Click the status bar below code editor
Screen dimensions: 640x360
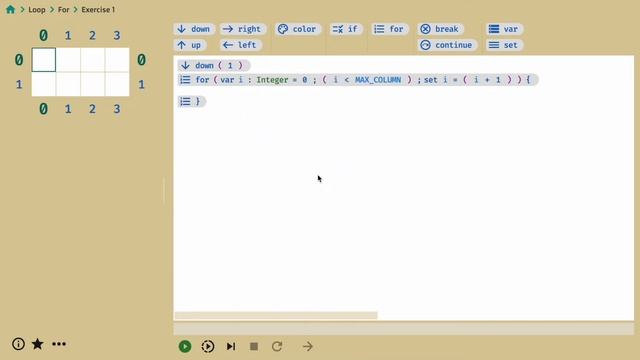click(x=404, y=328)
